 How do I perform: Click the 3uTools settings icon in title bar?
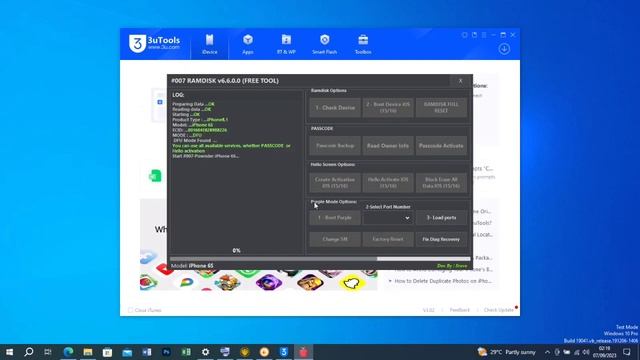pos(464,35)
